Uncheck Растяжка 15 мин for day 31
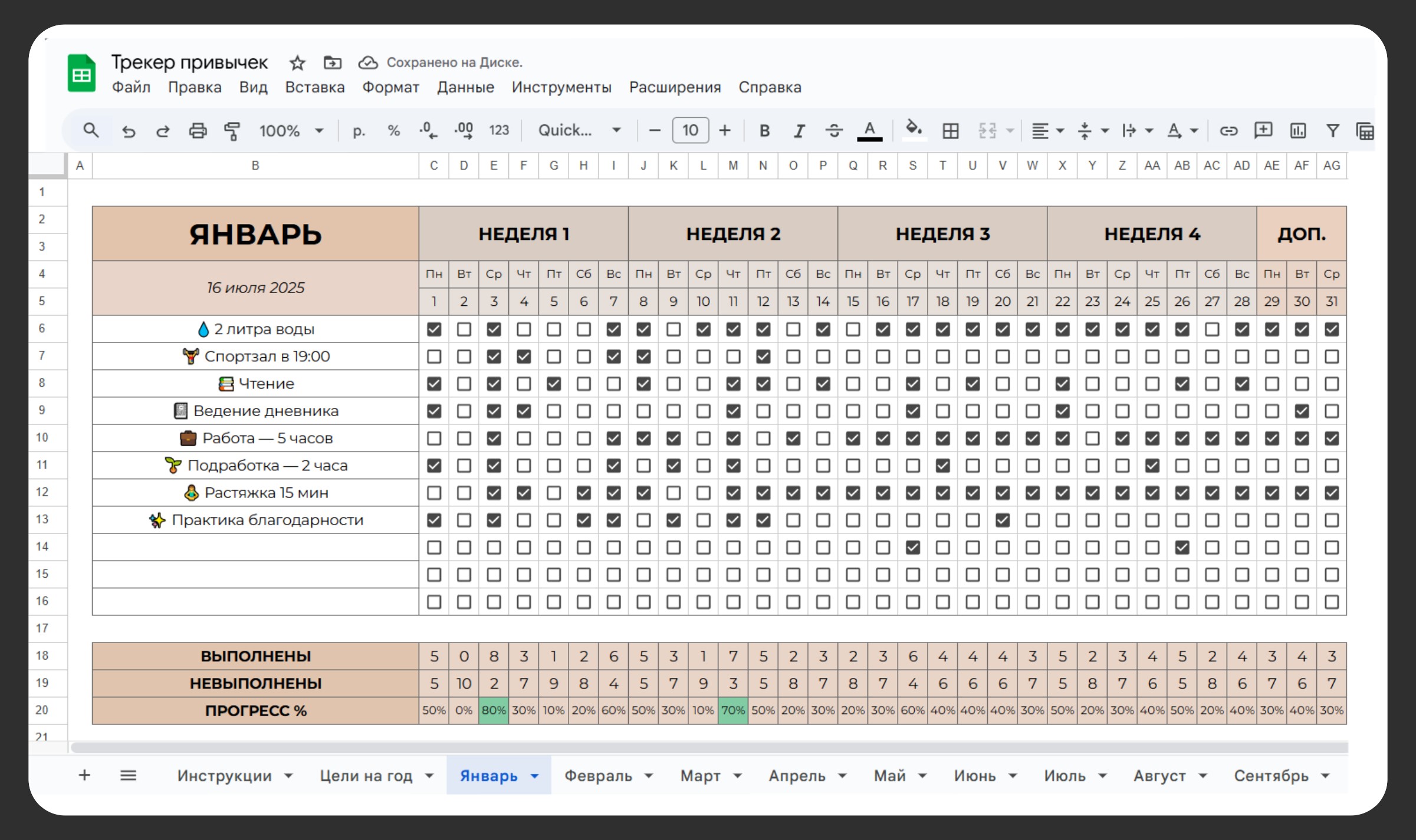The width and height of the screenshot is (1416, 840). pos(1332,493)
